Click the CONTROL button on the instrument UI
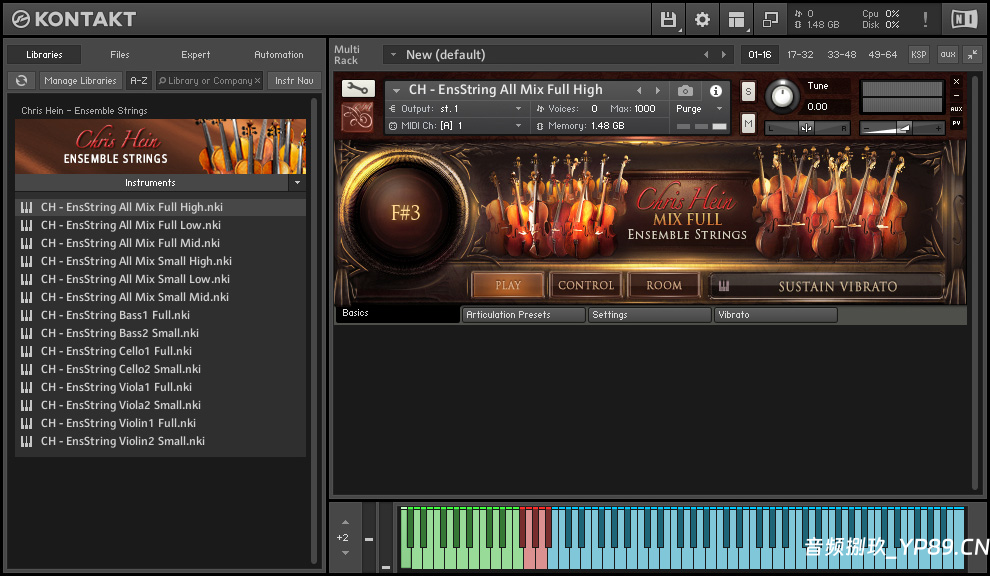 [x=585, y=285]
